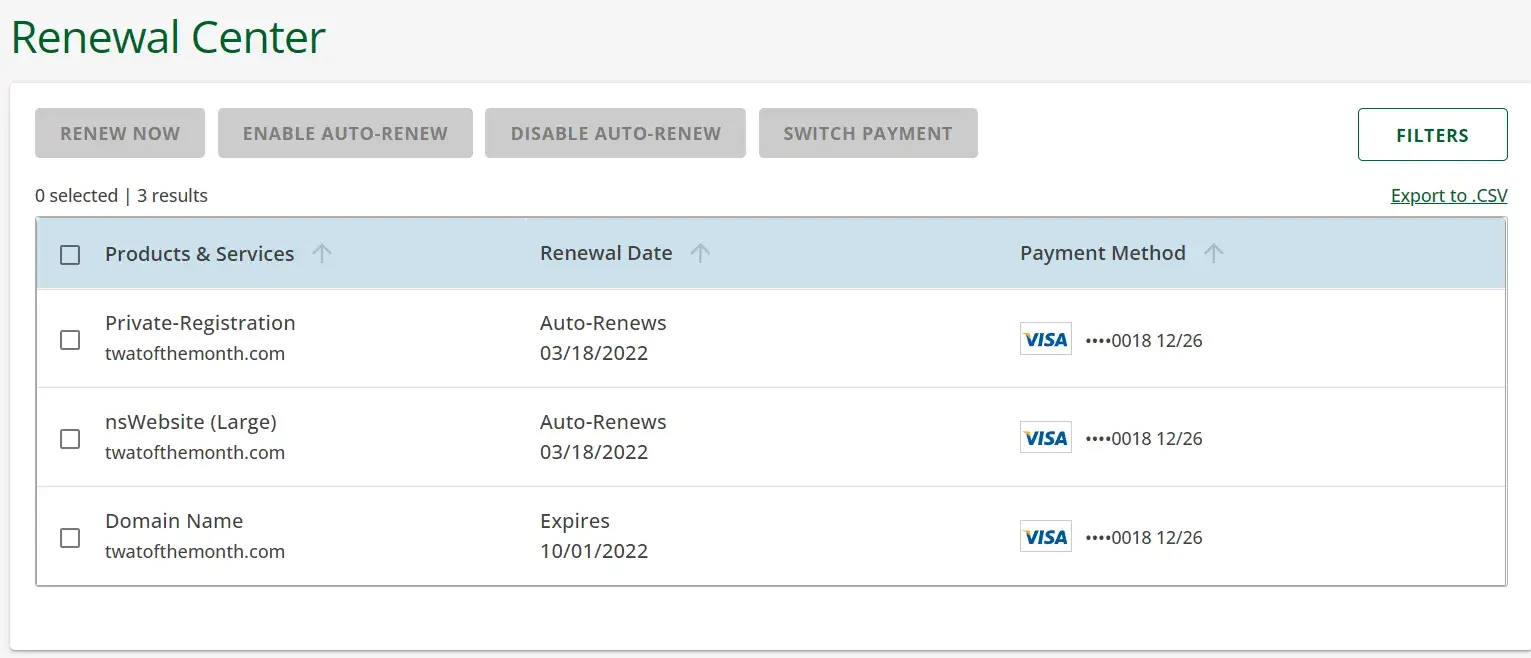
Task: Click sort arrow next to Products & Services
Action: point(321,254)
